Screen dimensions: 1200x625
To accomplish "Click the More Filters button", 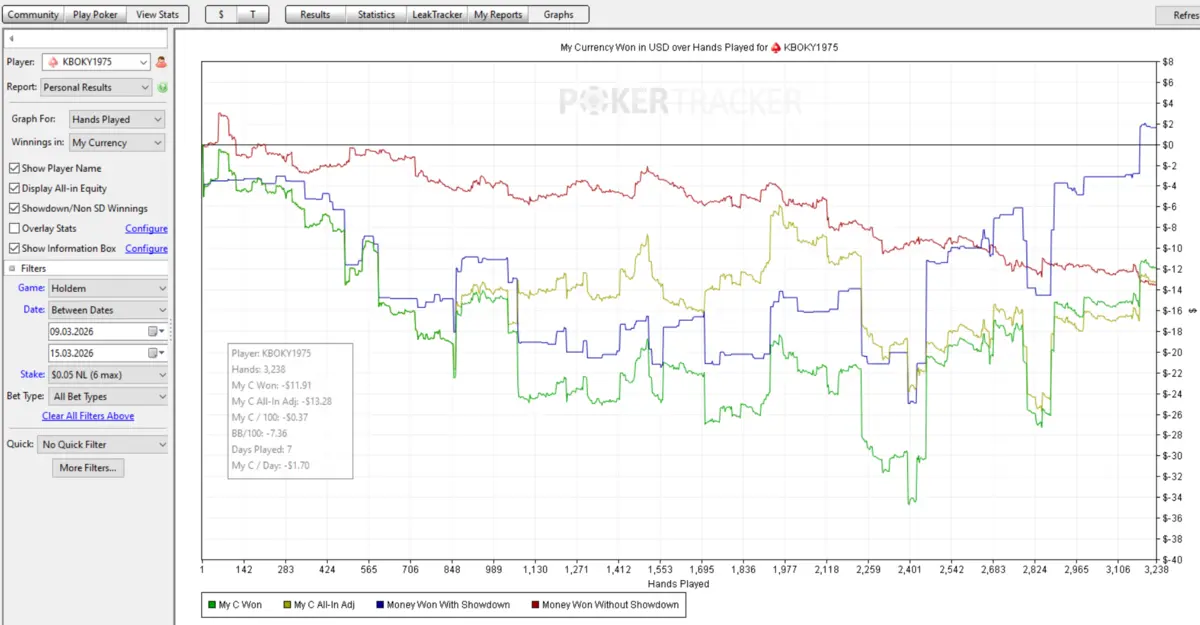I will 88,468.
